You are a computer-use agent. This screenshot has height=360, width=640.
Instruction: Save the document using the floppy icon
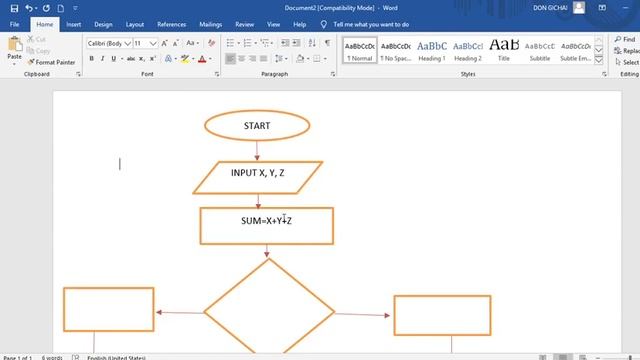tap(14, 8)
